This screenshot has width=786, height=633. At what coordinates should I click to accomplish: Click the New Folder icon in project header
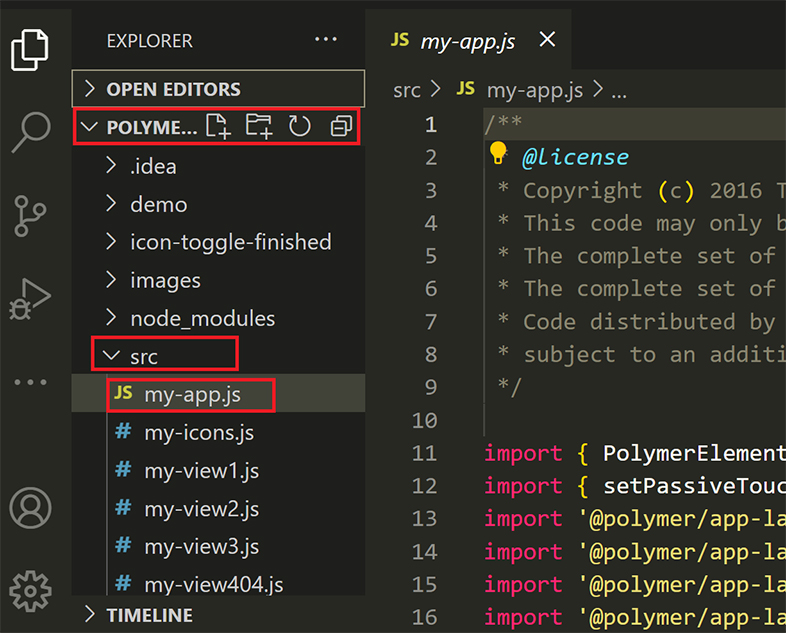pos(259,126)
